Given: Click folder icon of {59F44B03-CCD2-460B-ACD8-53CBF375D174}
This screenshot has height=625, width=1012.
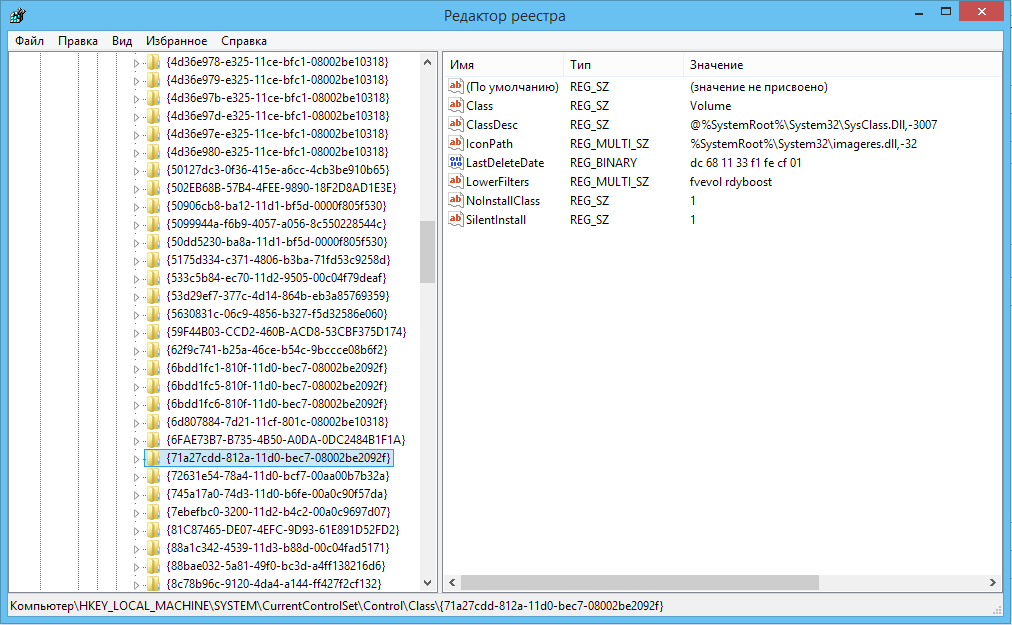Looking at the screenshot, I should tap(153, 332).
